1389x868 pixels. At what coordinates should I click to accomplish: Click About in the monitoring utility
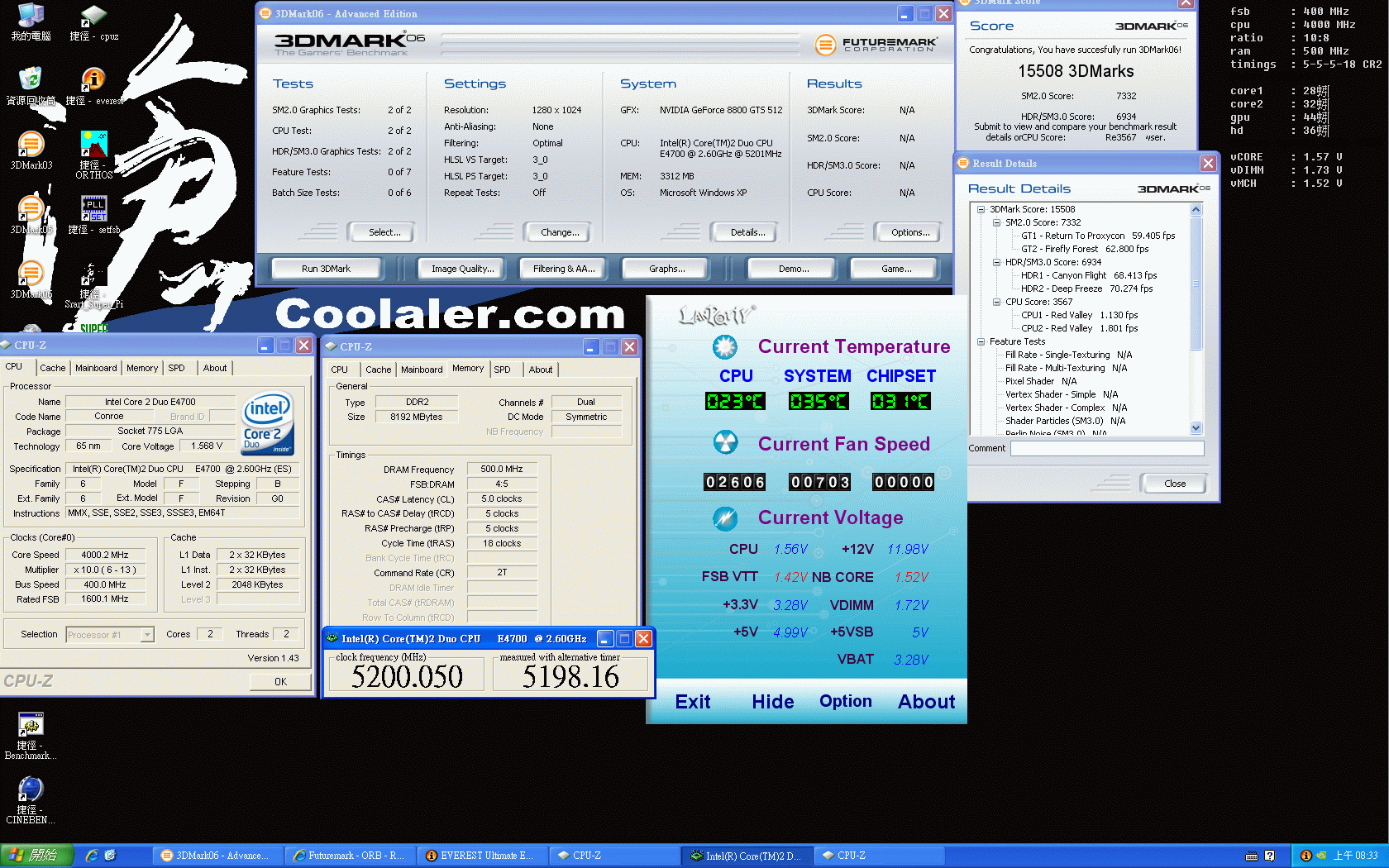(926, 702)
